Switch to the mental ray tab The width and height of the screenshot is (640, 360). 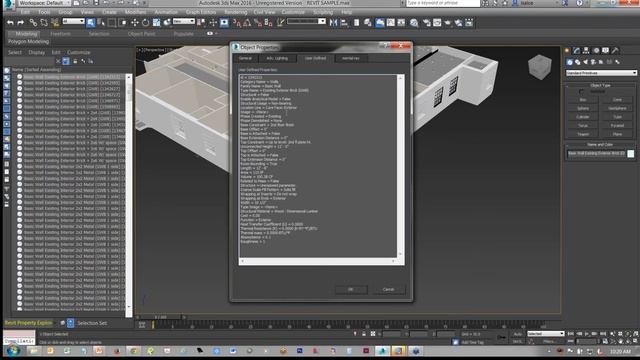point(351,58)
